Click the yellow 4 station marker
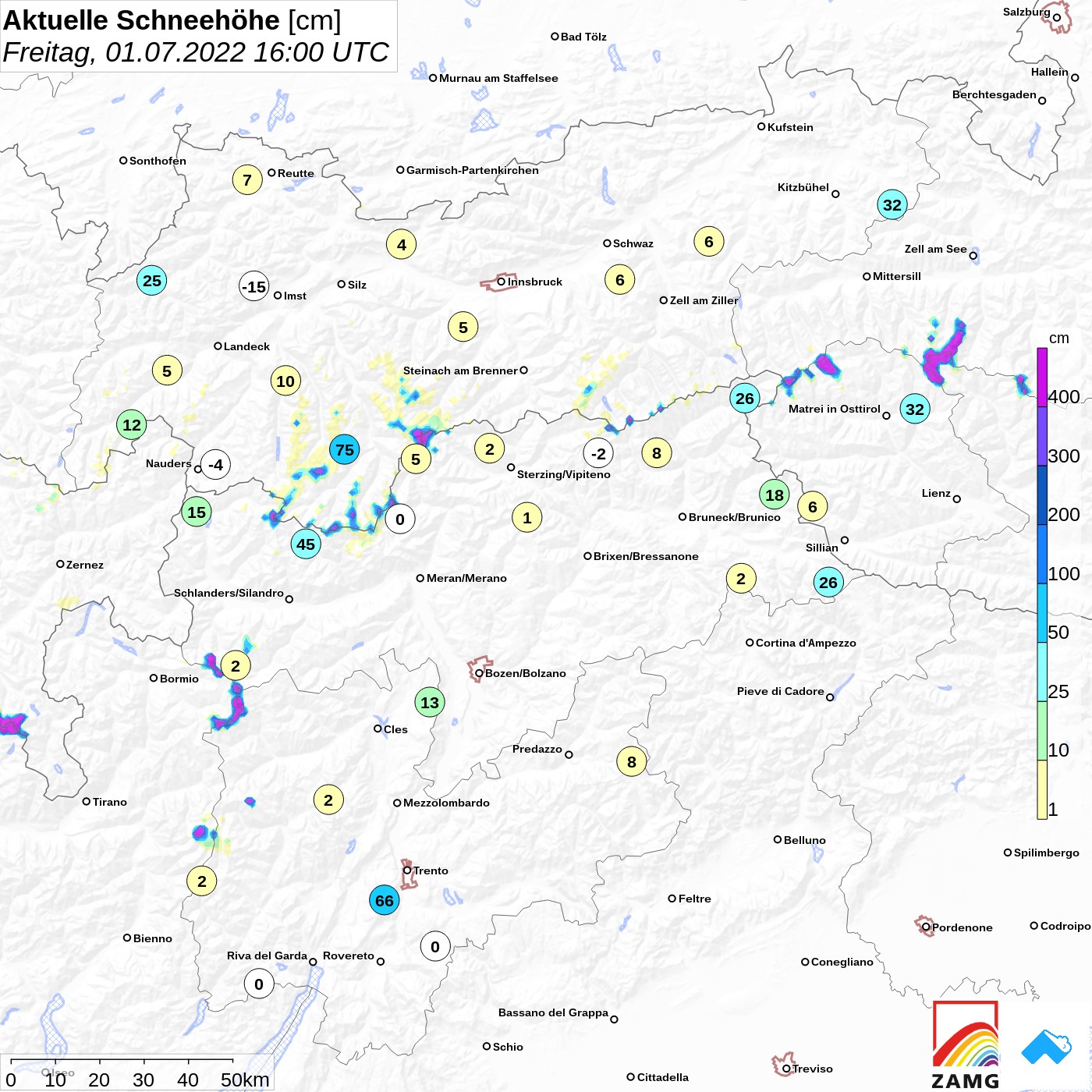 [x=402, y=245]
